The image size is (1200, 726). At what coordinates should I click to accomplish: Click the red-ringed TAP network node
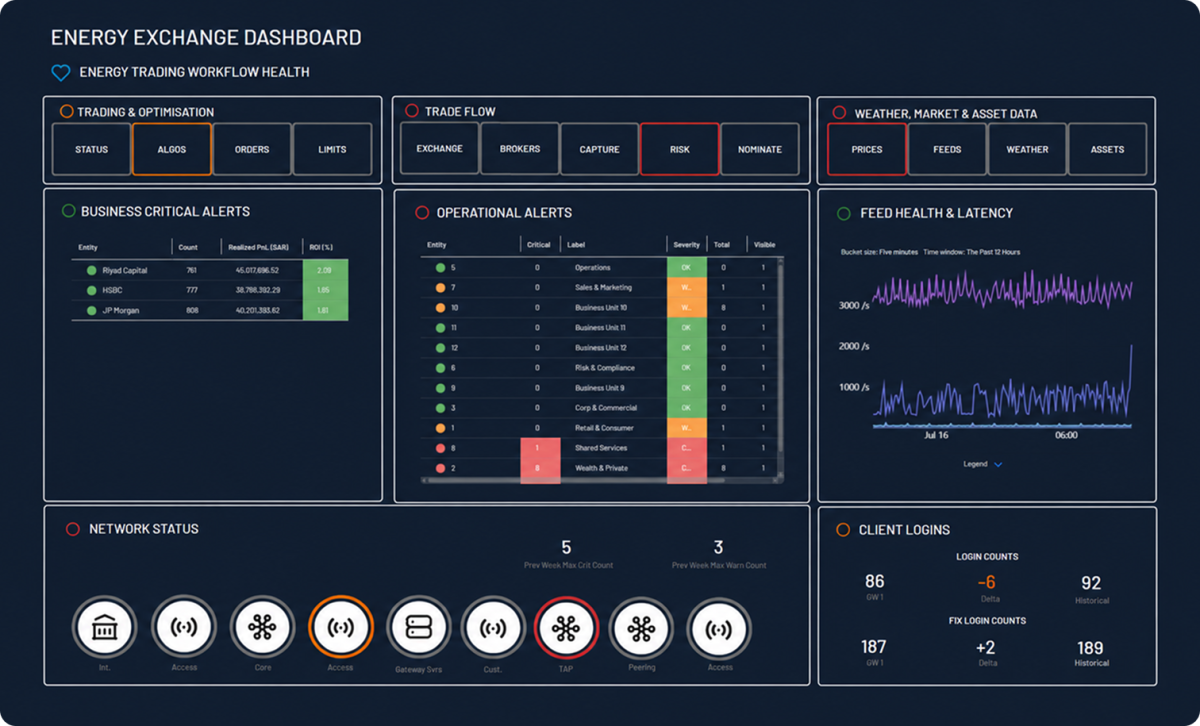coord(566,628)
